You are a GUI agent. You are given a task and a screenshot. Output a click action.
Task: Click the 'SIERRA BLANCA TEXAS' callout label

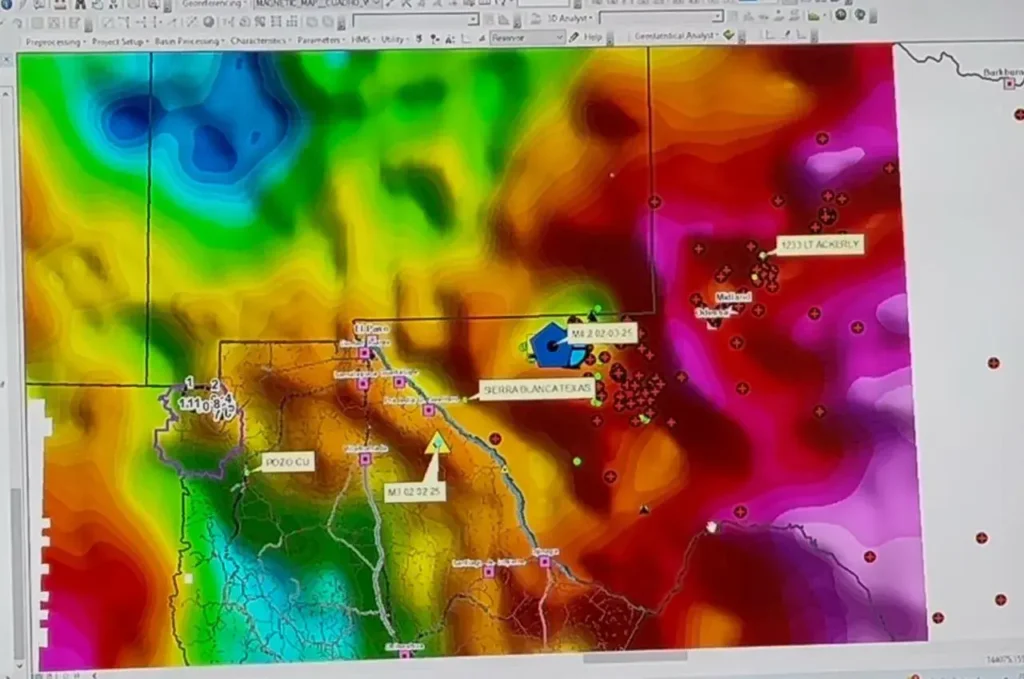coord(537,390)
